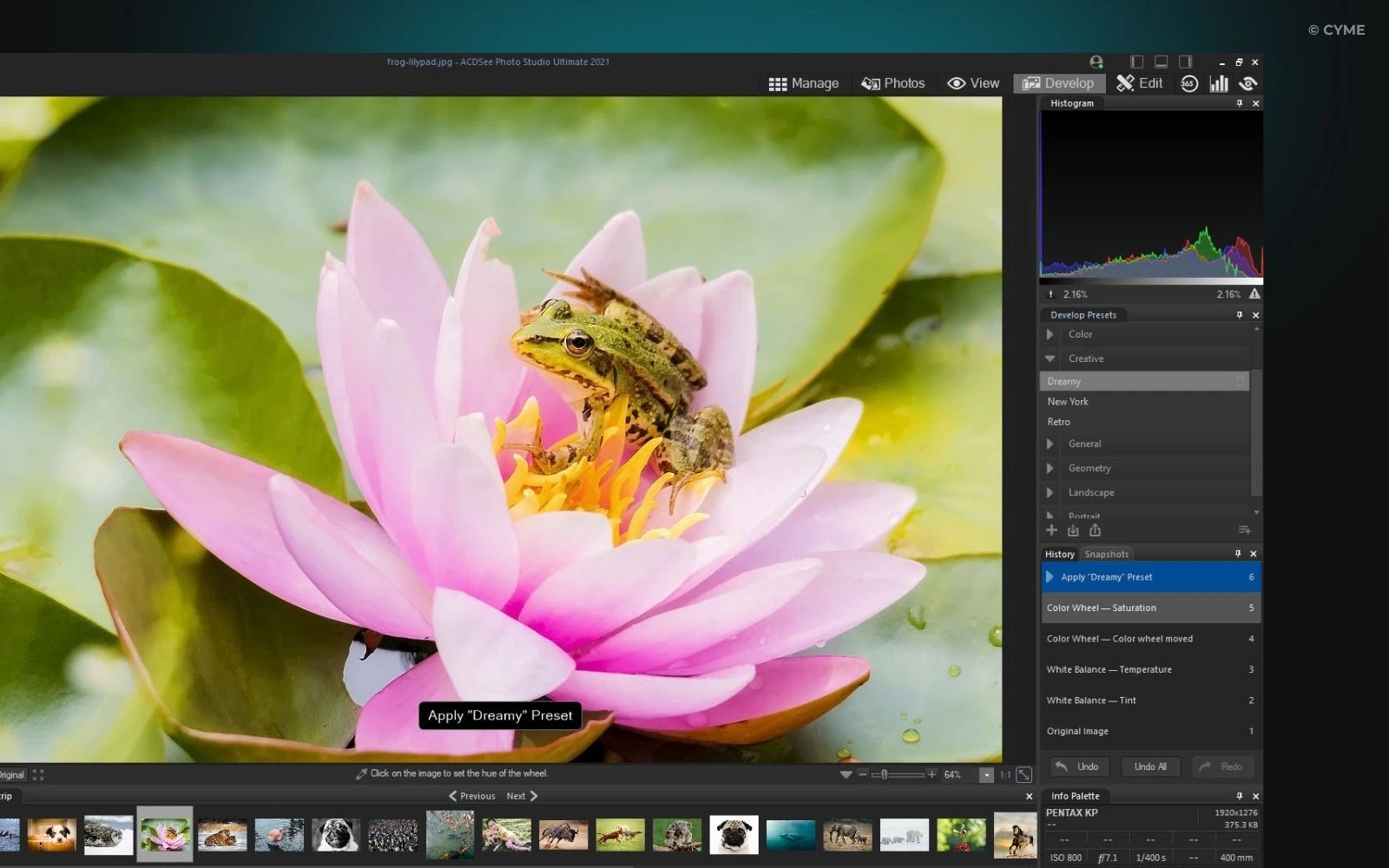Switch to Edit mode
Image resolution: width=1389 pixels, height=868 pixels.
1139,83
